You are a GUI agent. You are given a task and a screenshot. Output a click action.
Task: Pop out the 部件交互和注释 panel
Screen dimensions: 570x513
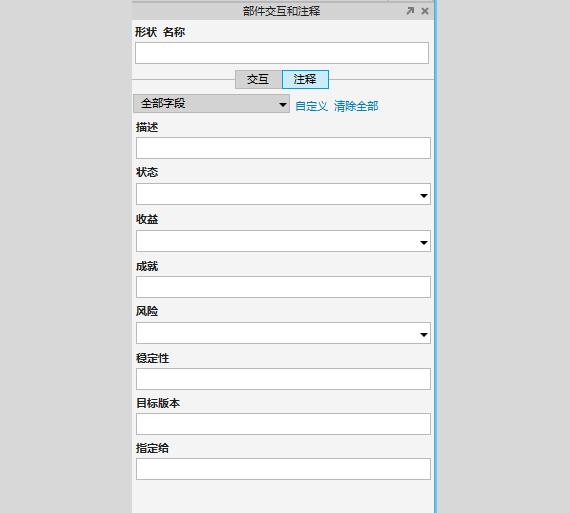(410, 11)
